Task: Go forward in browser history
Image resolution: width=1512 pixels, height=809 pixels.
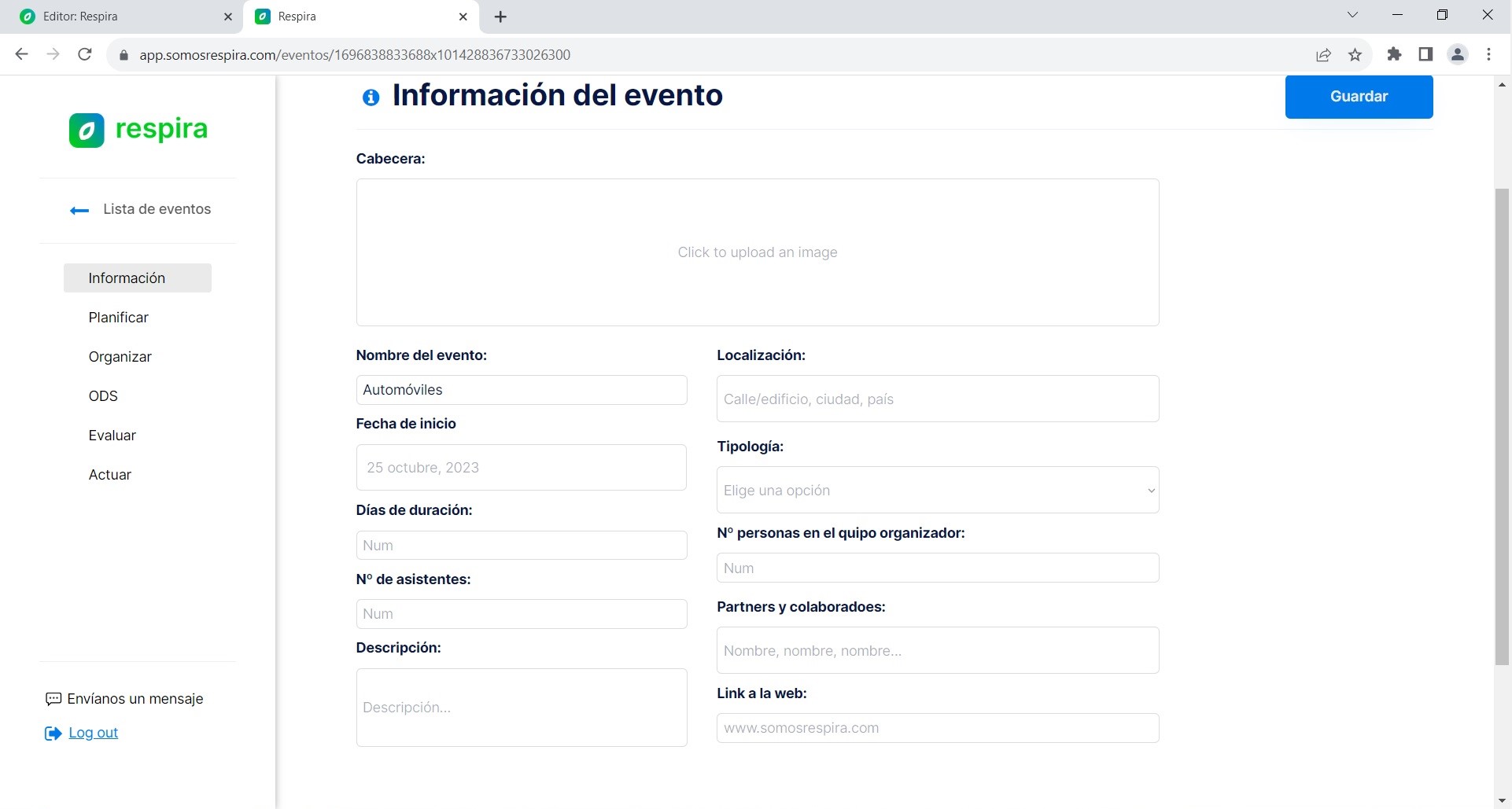Action: [x=53, y=54]
